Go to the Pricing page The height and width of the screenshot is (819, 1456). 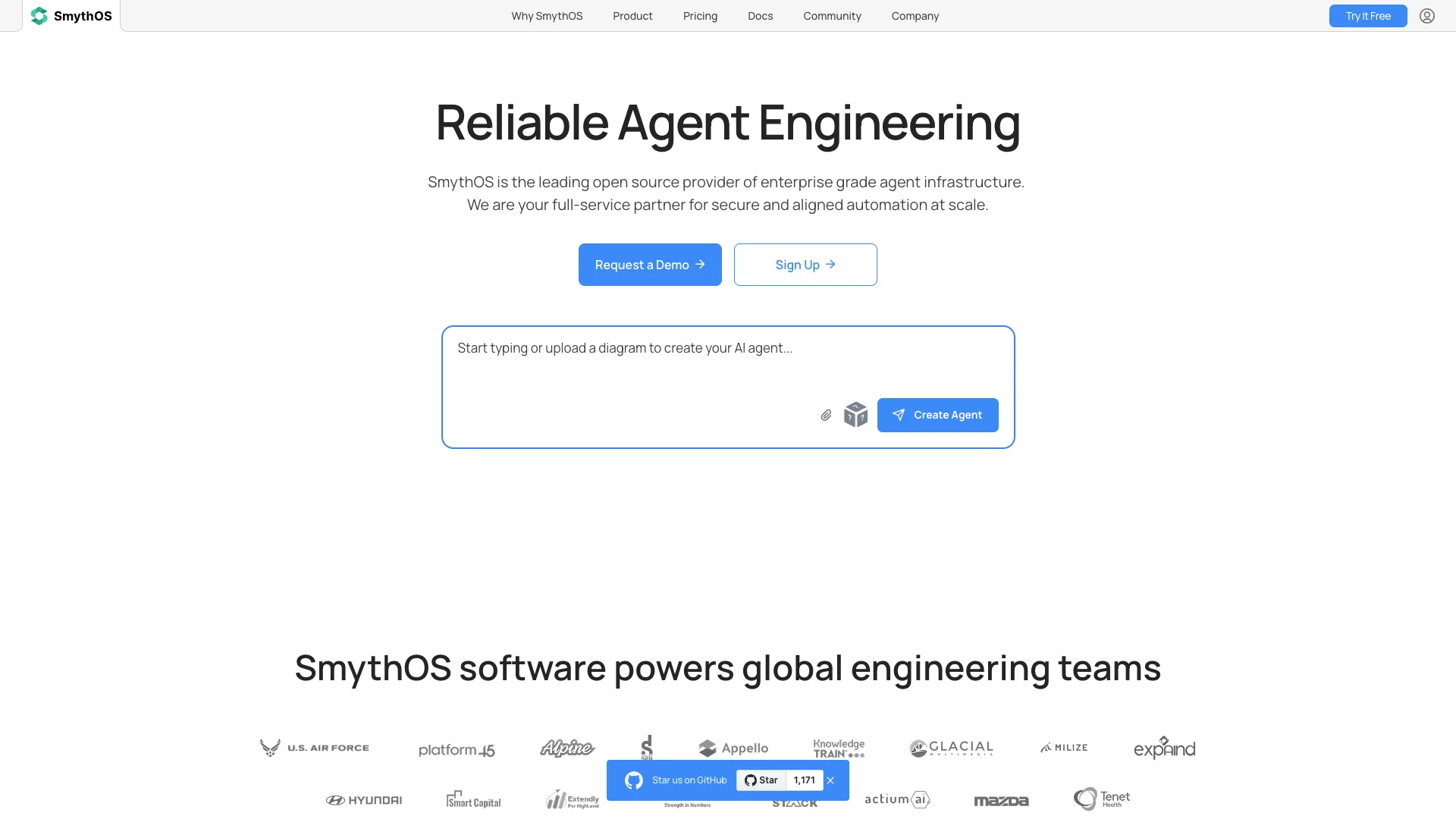click(700, 16)
